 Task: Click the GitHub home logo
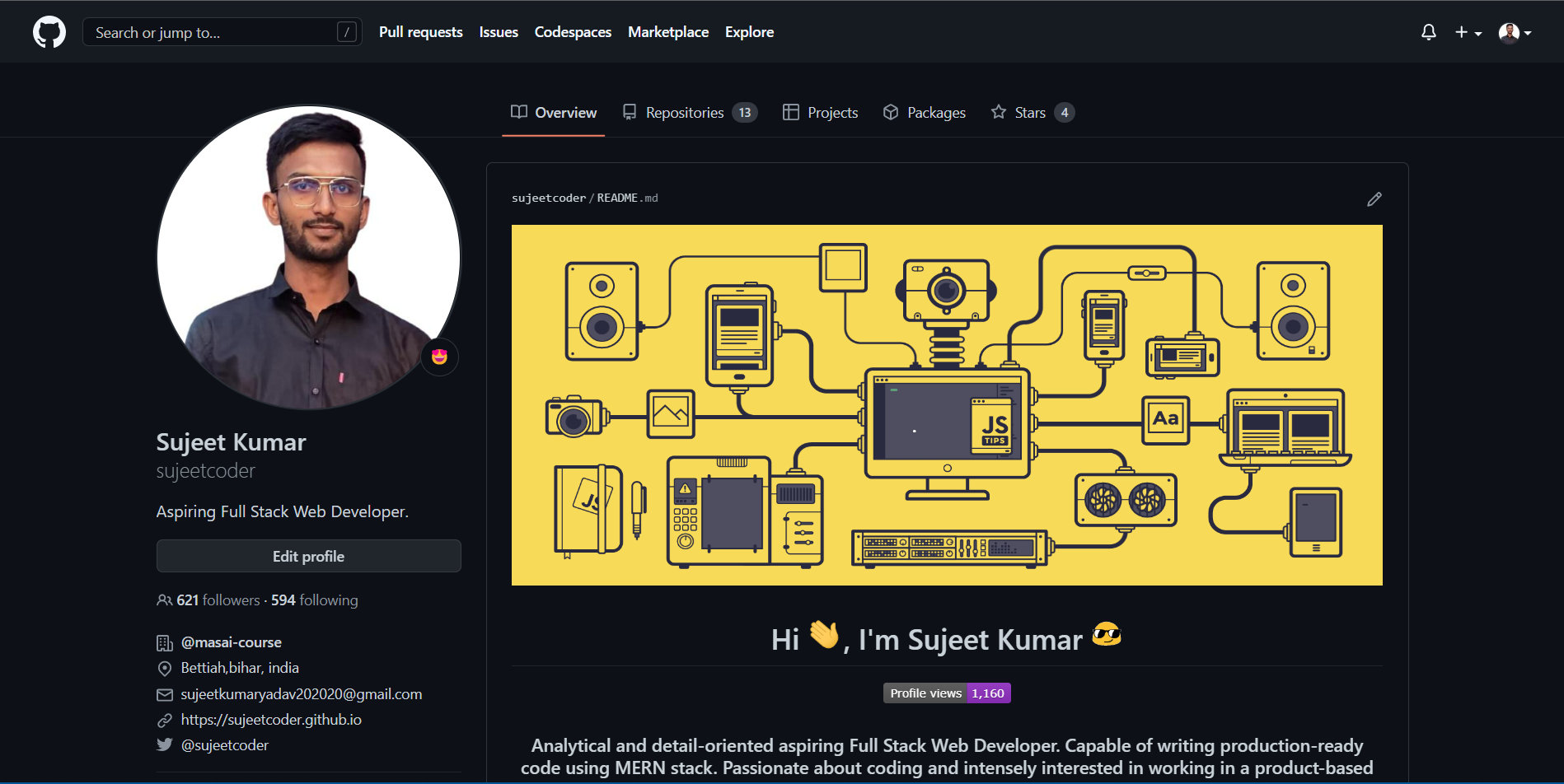49,31
